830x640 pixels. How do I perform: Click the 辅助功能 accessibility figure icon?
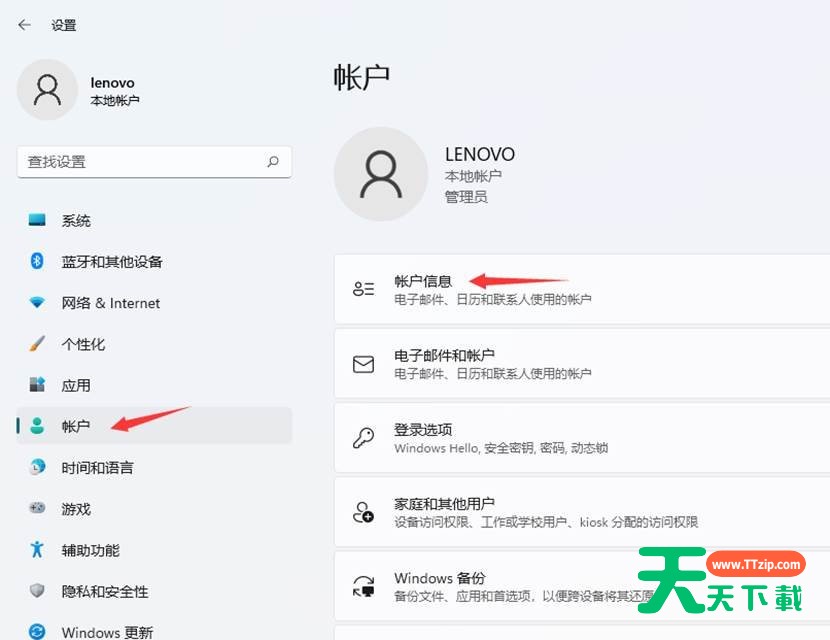(x=37, y=549)
